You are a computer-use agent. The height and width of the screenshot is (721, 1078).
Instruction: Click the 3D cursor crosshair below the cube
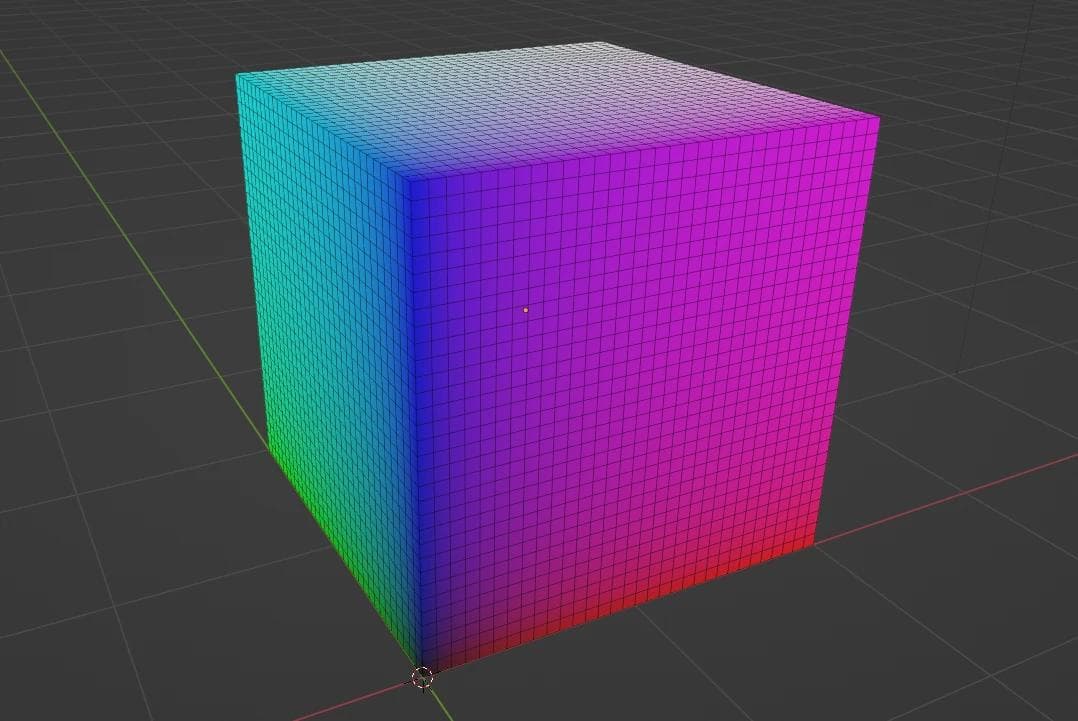pos(422,678)
